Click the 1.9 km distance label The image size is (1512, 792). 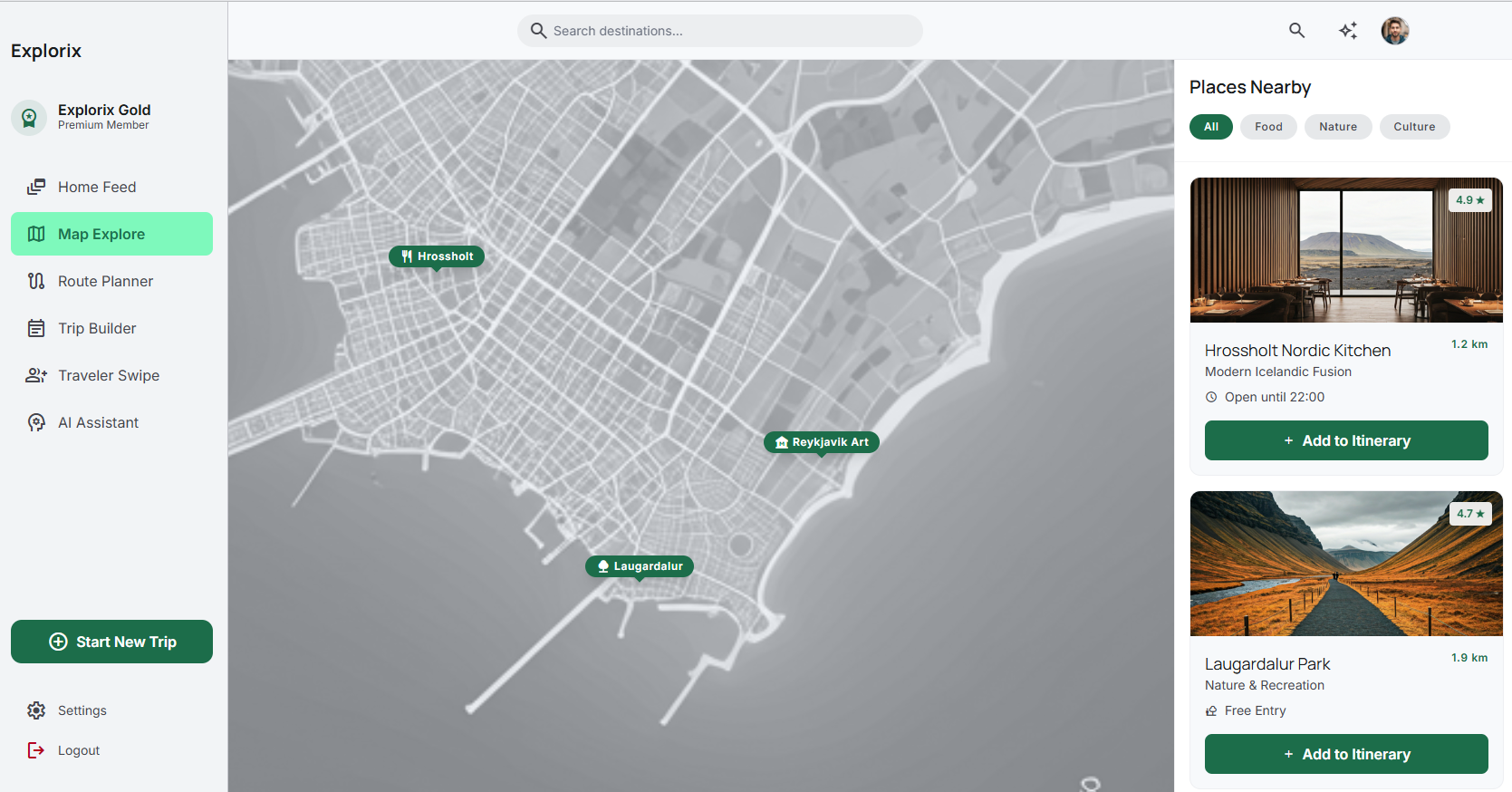[x=1469, y=658]
